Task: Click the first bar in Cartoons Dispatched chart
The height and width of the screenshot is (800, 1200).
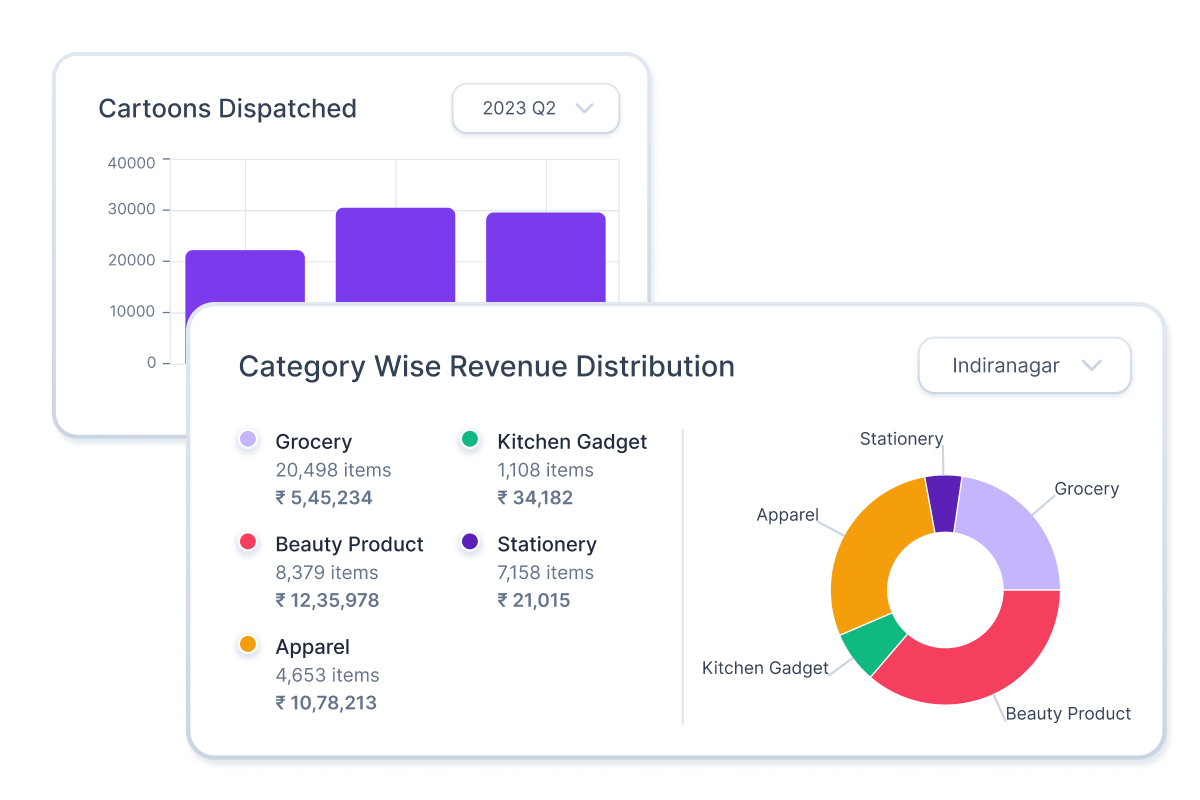Action: pyautogui.click(x=245, y=276)
